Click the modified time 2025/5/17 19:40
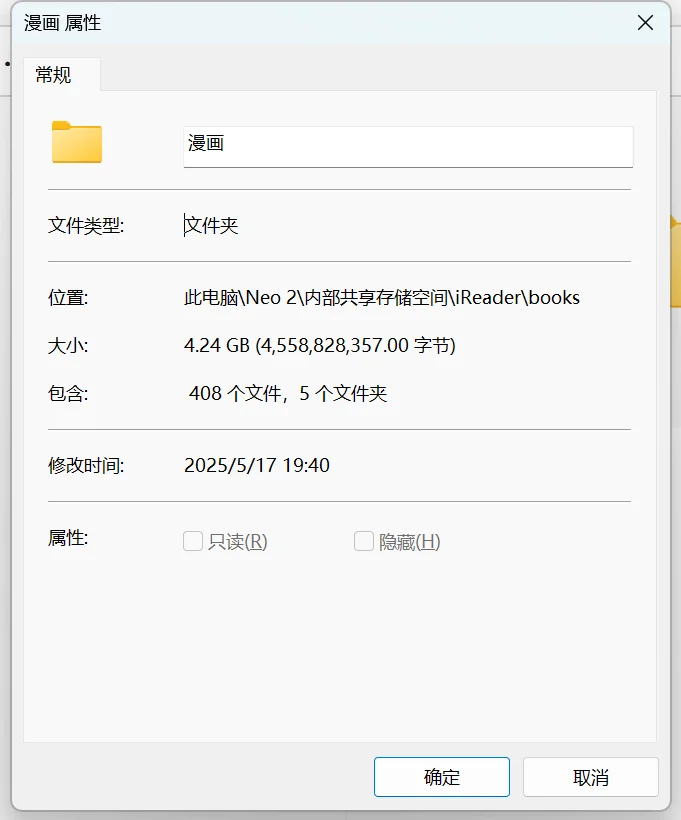This screenshot has width=681, height=820. coord(257,465)
